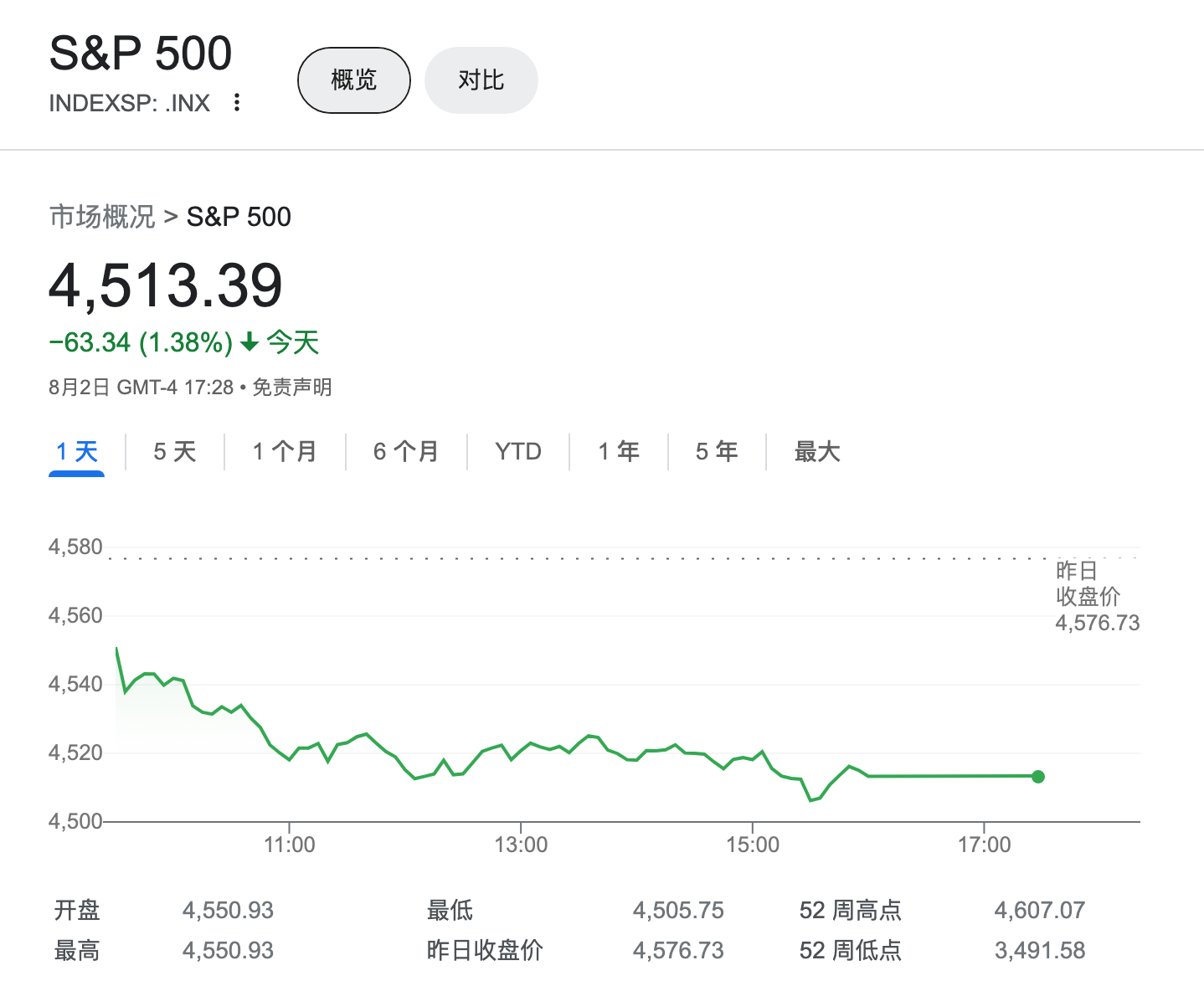
Task: Click the 概览 button
Action: coord(353,80)
